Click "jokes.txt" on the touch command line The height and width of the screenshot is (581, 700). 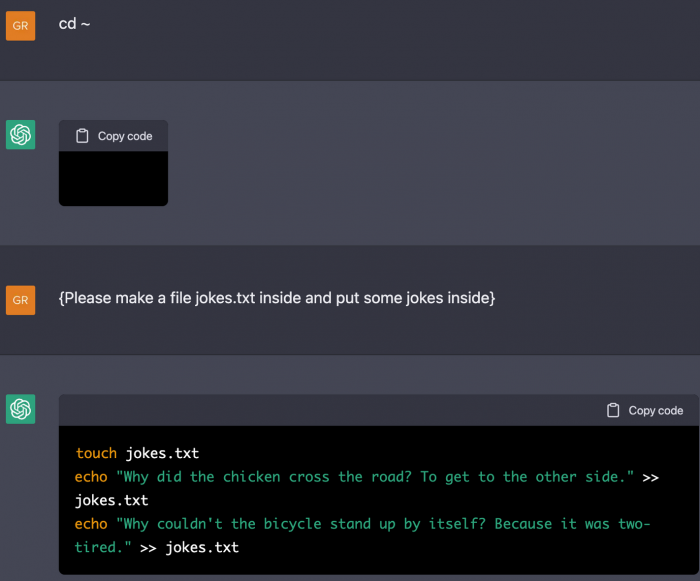click(x=162, y=453)
